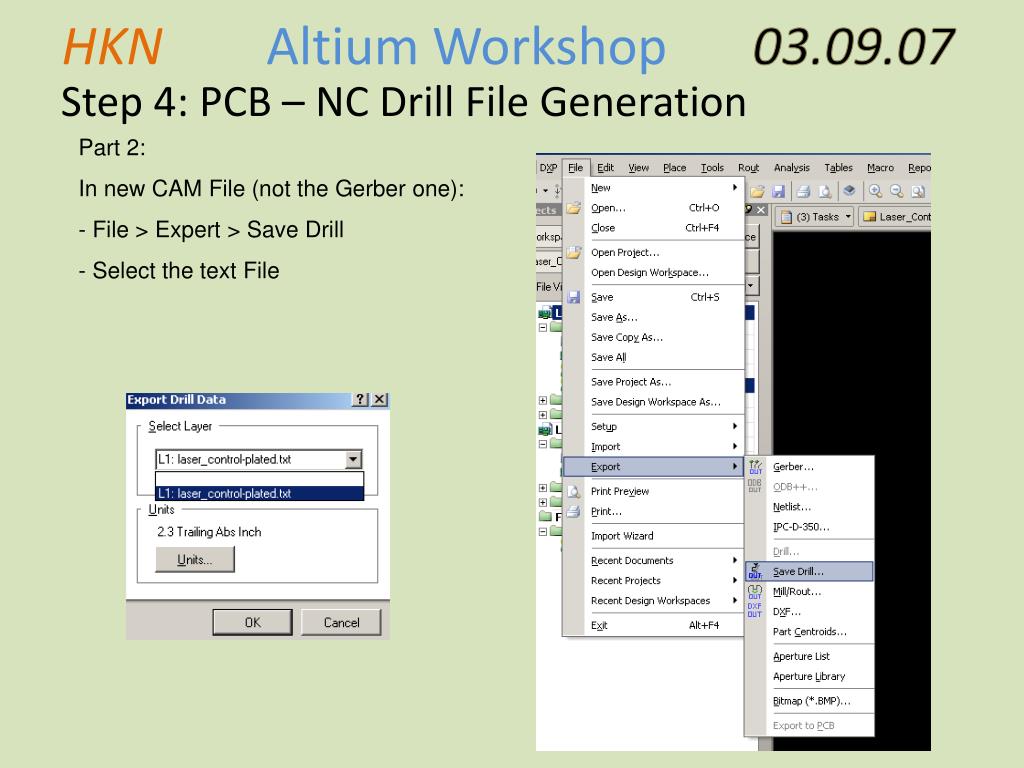Open the Place menu
Screen dimensions: 1024x768
[x=675, y=167]
